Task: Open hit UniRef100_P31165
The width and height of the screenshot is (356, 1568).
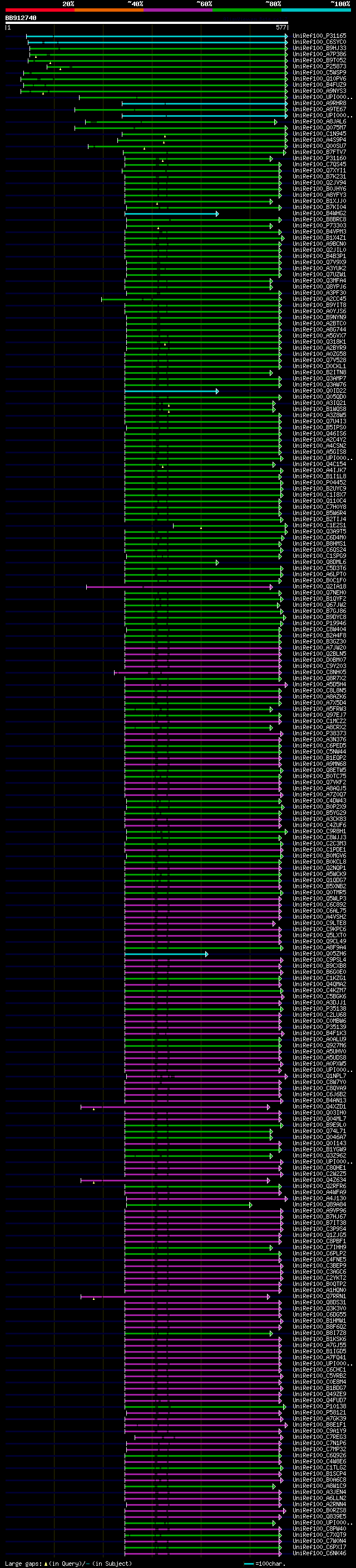Action: (x=319, y=37)
